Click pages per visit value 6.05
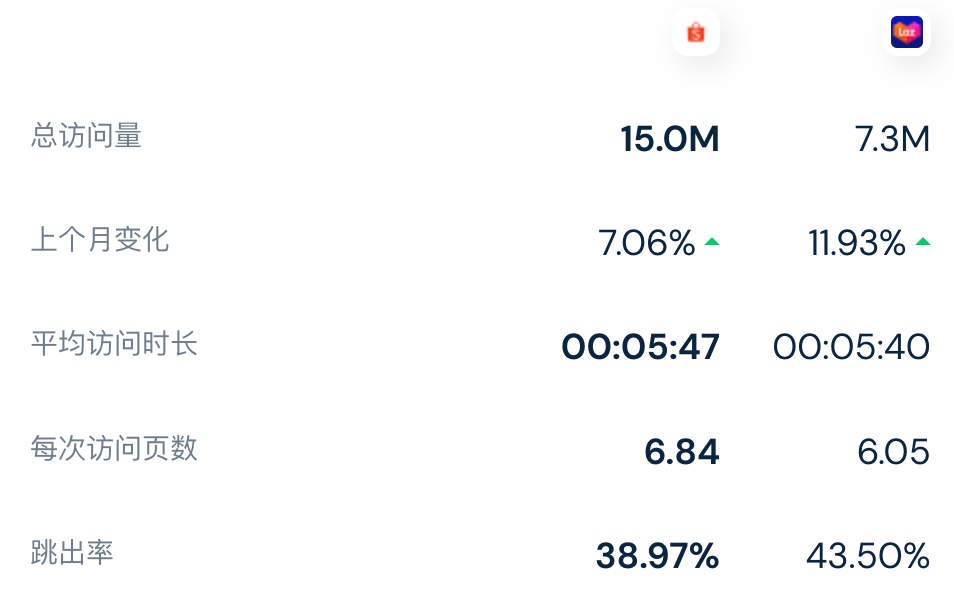The image size is (954, 590). (893, 452)
